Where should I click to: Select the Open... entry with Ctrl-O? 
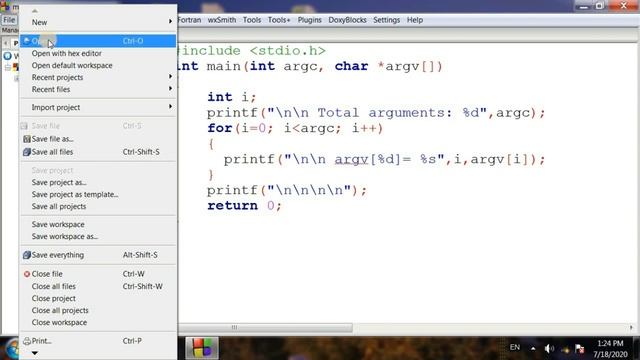click(98, 41)
